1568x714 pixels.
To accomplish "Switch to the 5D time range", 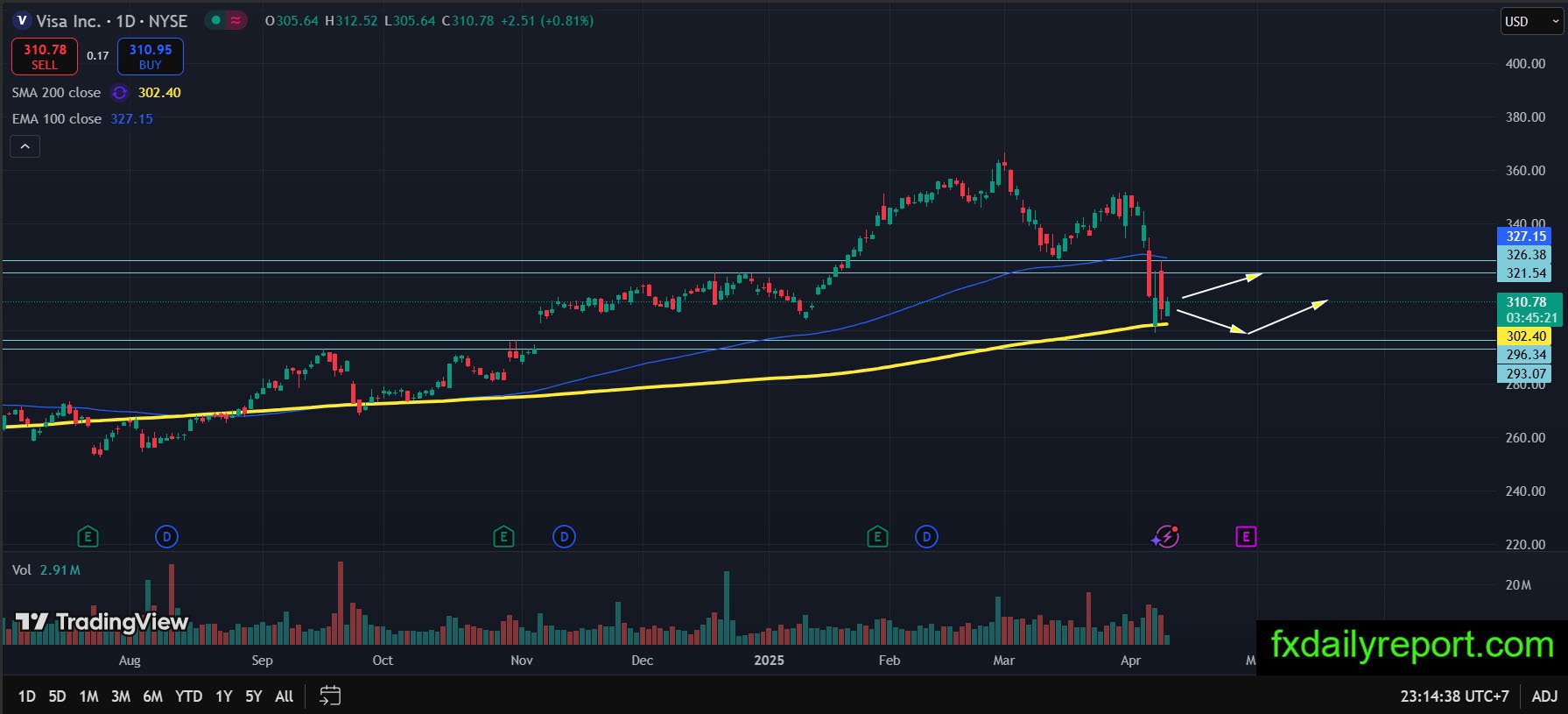I will tap(57, 696).
